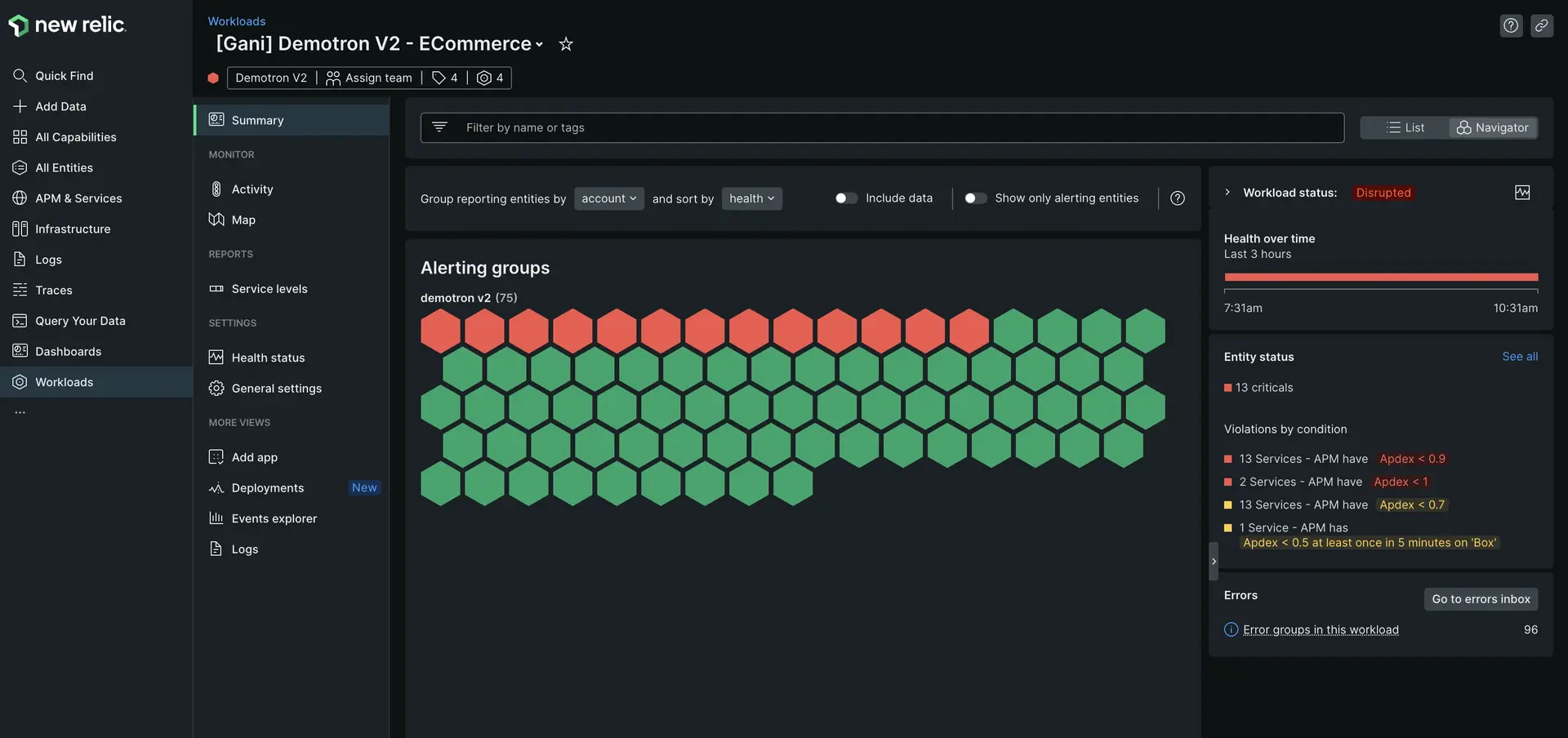Click 13 criticals entry
The image size is (1568, 738).
point(1258,388)
